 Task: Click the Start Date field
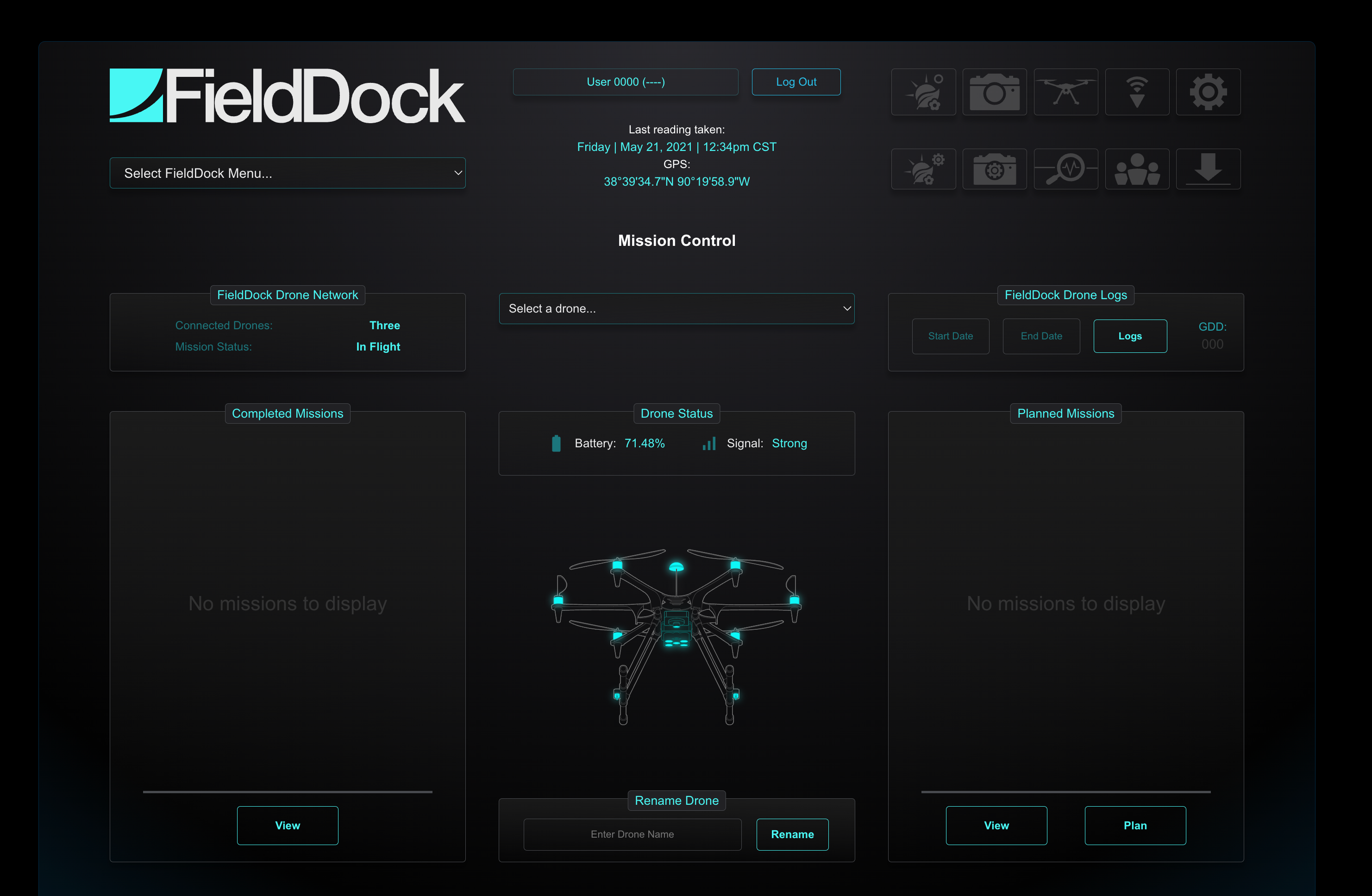950,336
